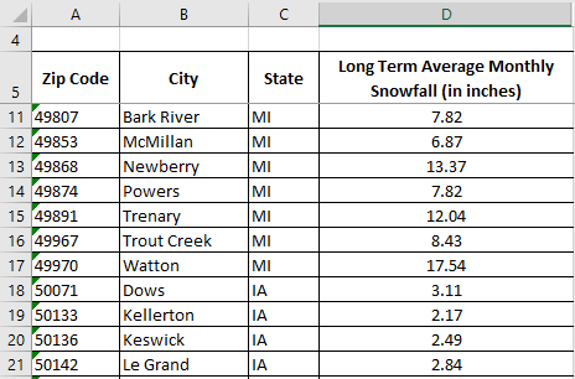Select zip code cell 50142

pos(76,364)
